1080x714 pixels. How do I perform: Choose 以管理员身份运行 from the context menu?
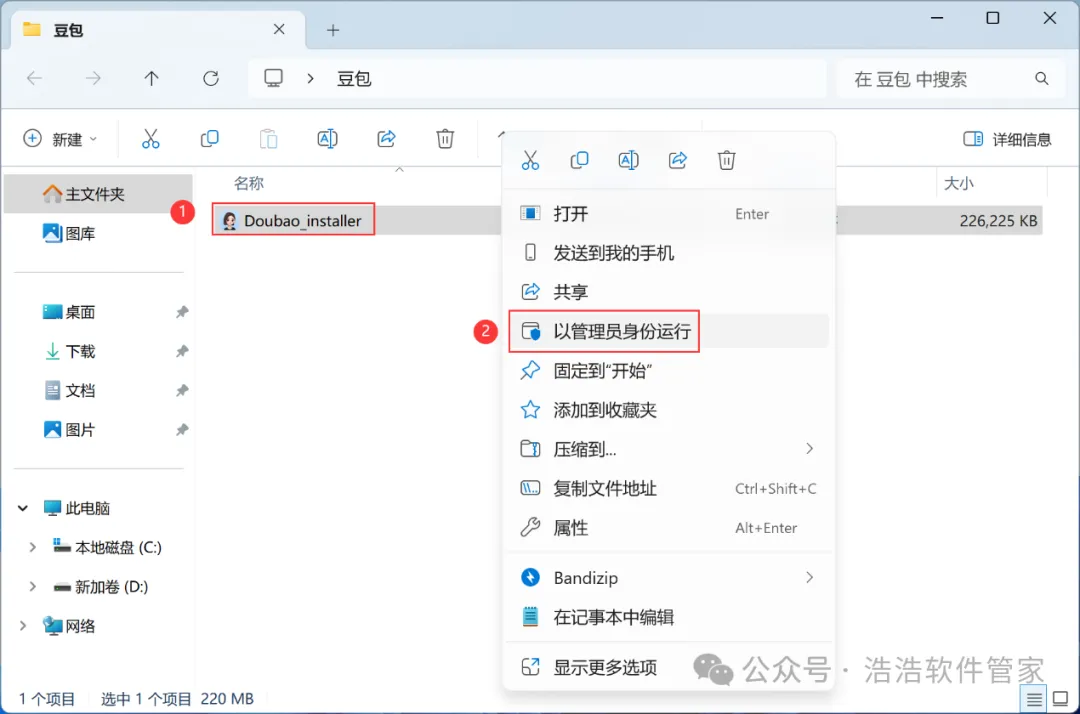668,331
